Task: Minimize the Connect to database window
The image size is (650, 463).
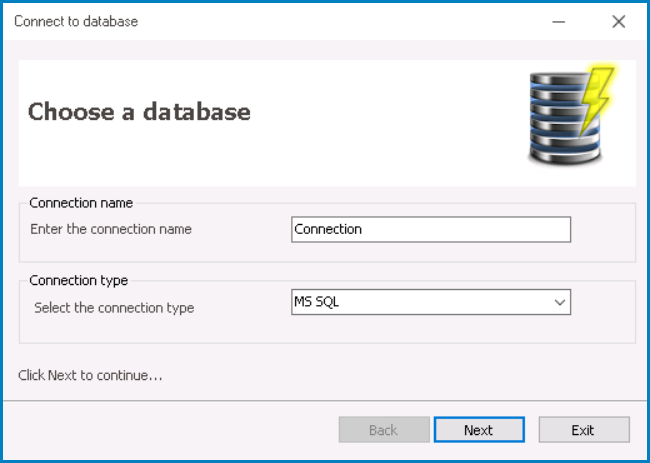Action: pos(559,21)
